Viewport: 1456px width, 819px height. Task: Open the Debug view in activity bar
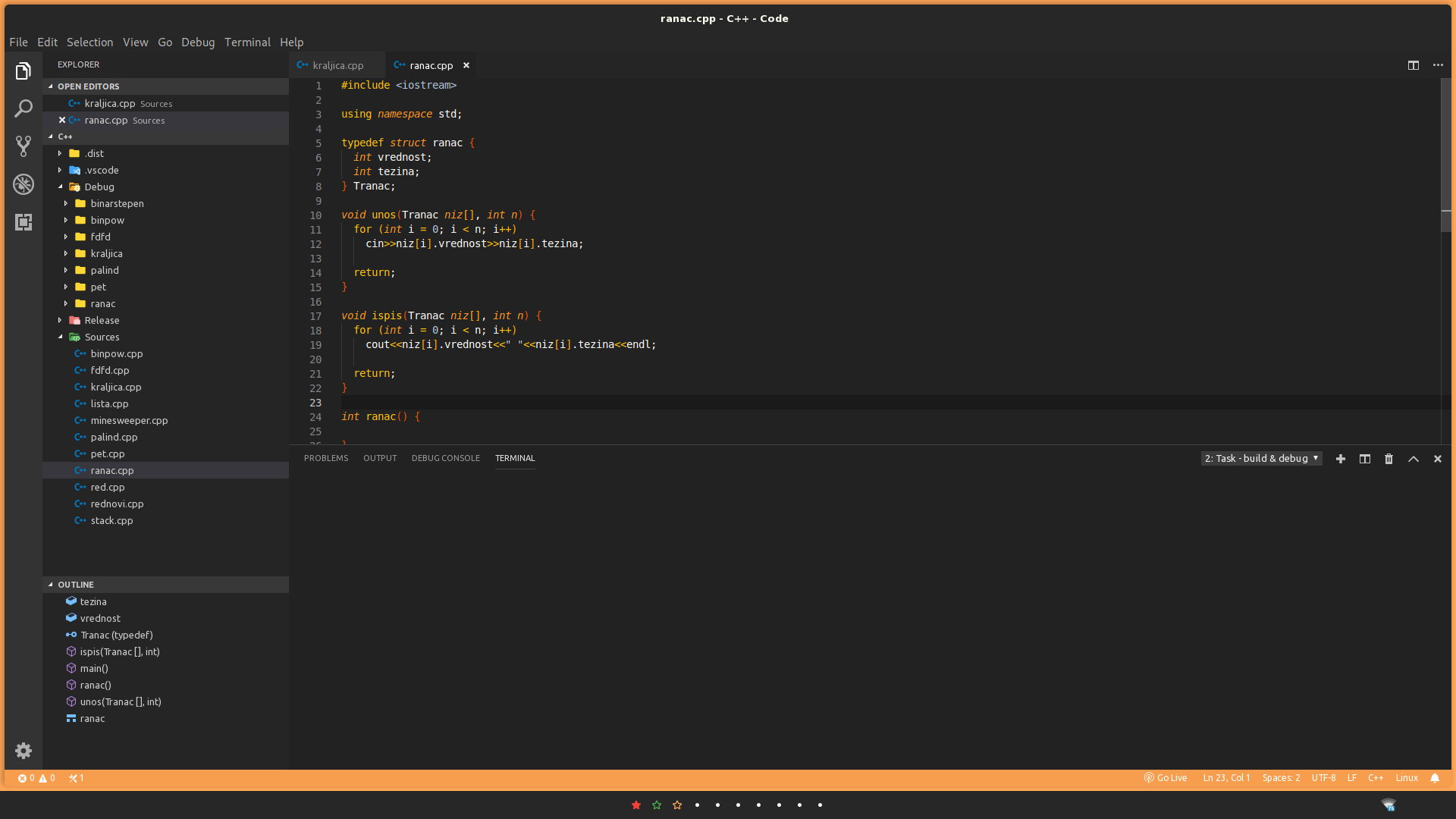pyautogui.click(x=24, y=184)
